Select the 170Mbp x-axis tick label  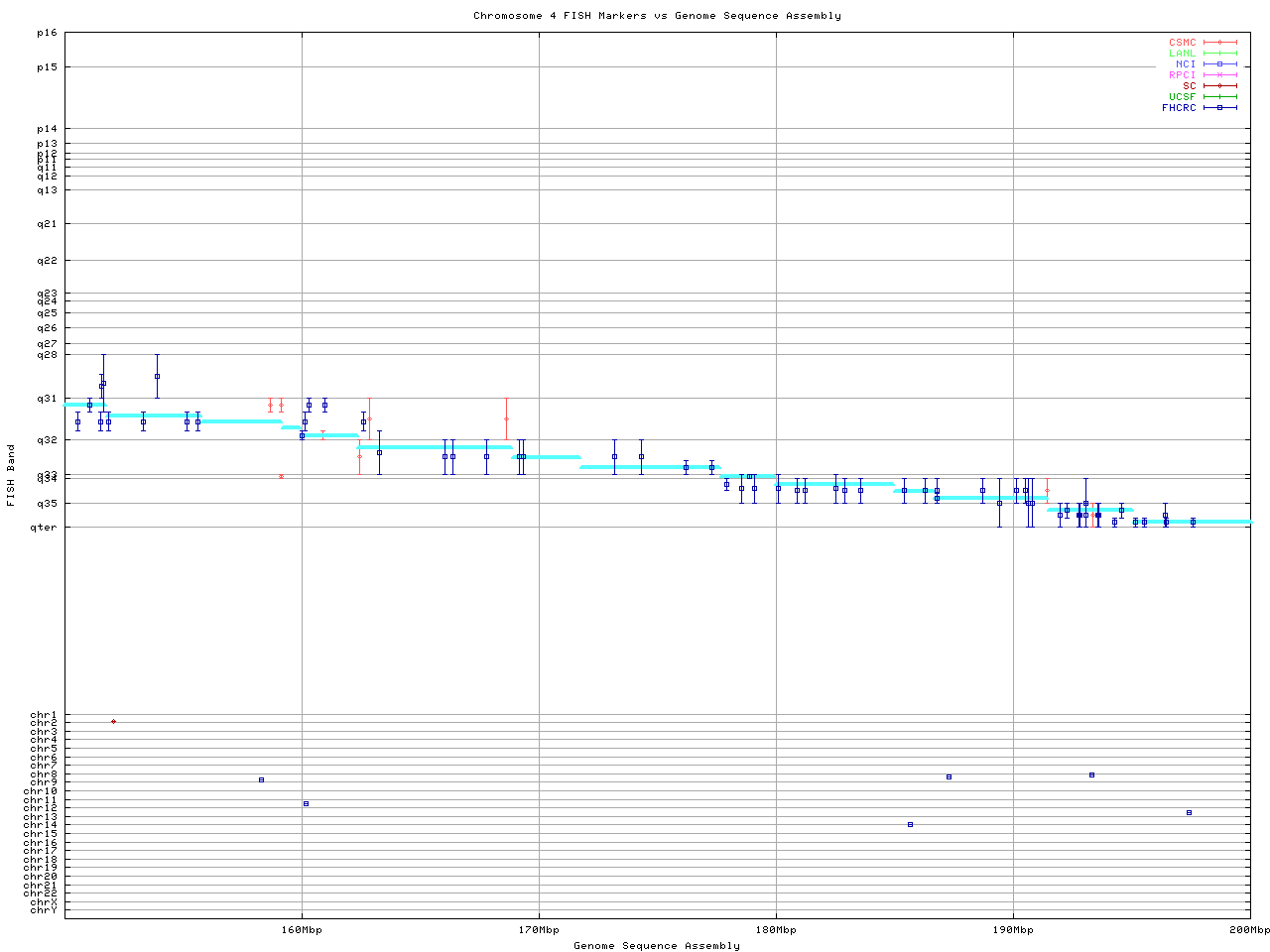pyautogui.click(x=539, y=930)
